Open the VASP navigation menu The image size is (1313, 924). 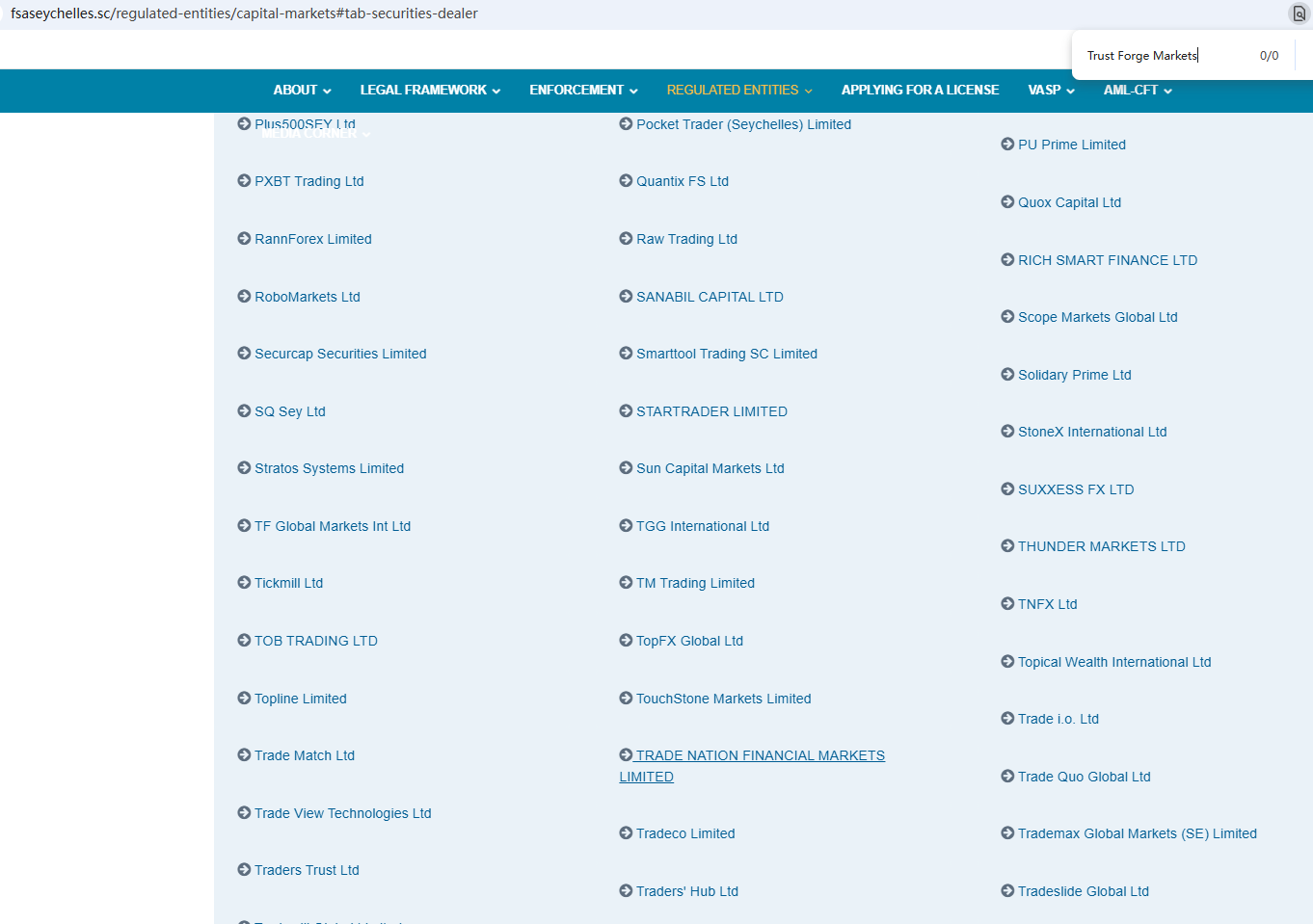point(1051,90)
